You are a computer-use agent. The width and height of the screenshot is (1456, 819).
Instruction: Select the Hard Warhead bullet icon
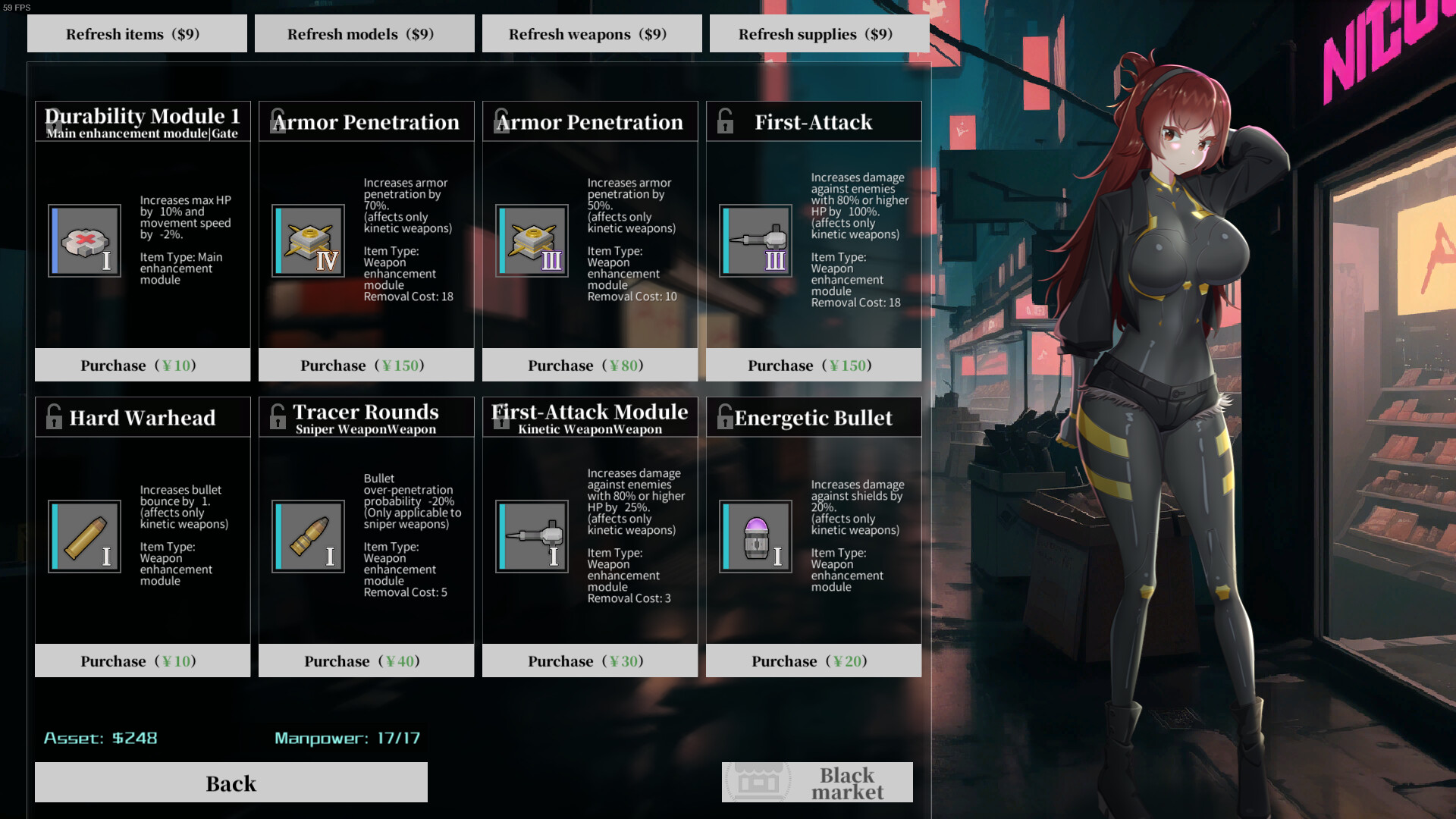point(84,537)
